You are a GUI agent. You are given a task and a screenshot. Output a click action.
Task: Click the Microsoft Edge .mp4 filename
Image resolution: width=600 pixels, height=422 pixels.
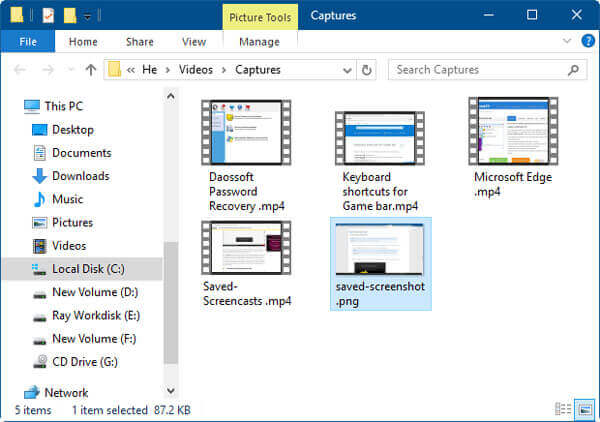tap(513, 184)
